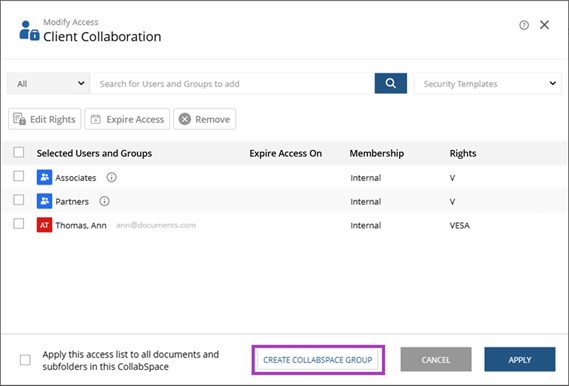This screenshot has width=569, height=386.
Task: Click Internal membership in Partners row
Action: (x=365, y=202)
